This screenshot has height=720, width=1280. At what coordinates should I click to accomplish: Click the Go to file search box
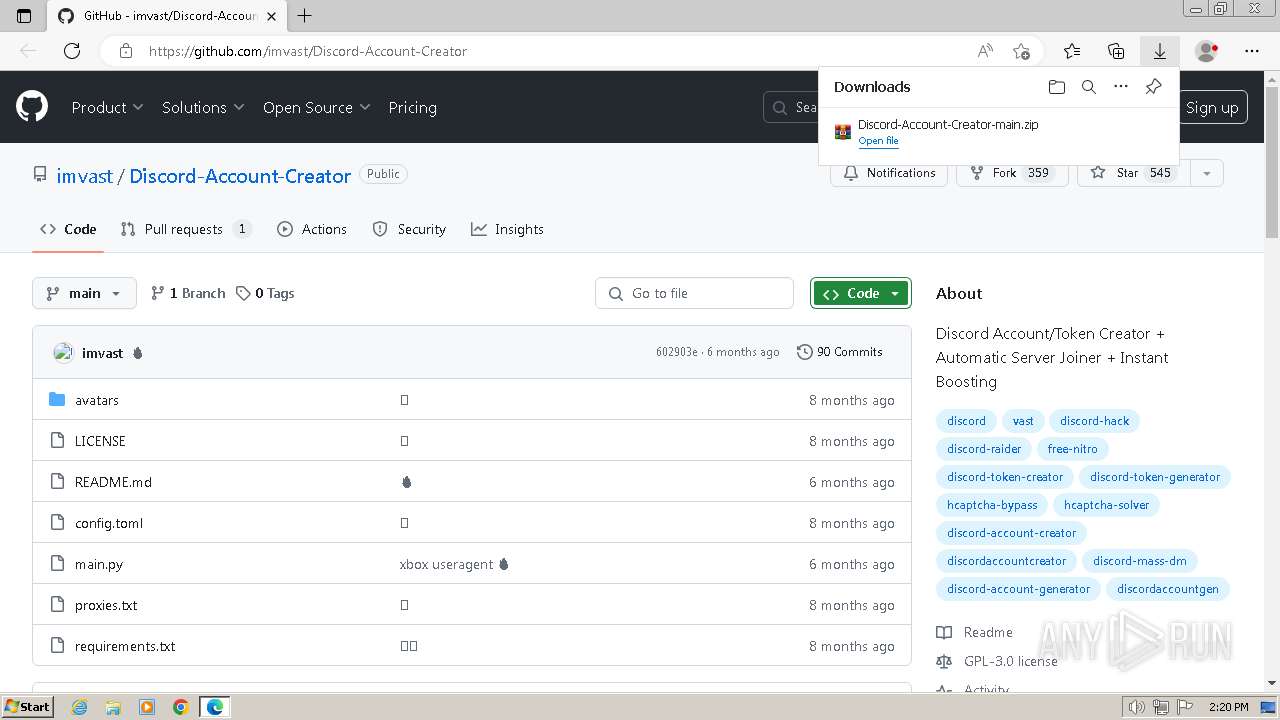tap(694, 293)
